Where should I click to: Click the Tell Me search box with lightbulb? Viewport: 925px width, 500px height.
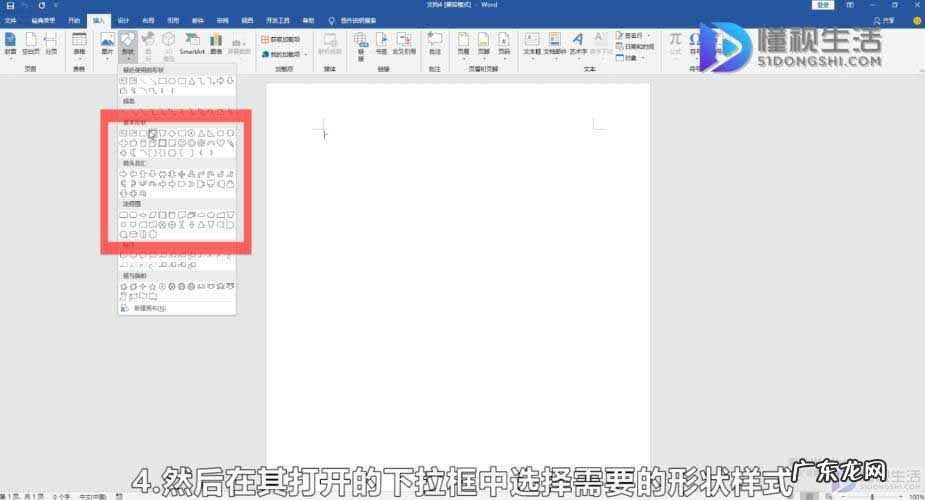point(353,21)
